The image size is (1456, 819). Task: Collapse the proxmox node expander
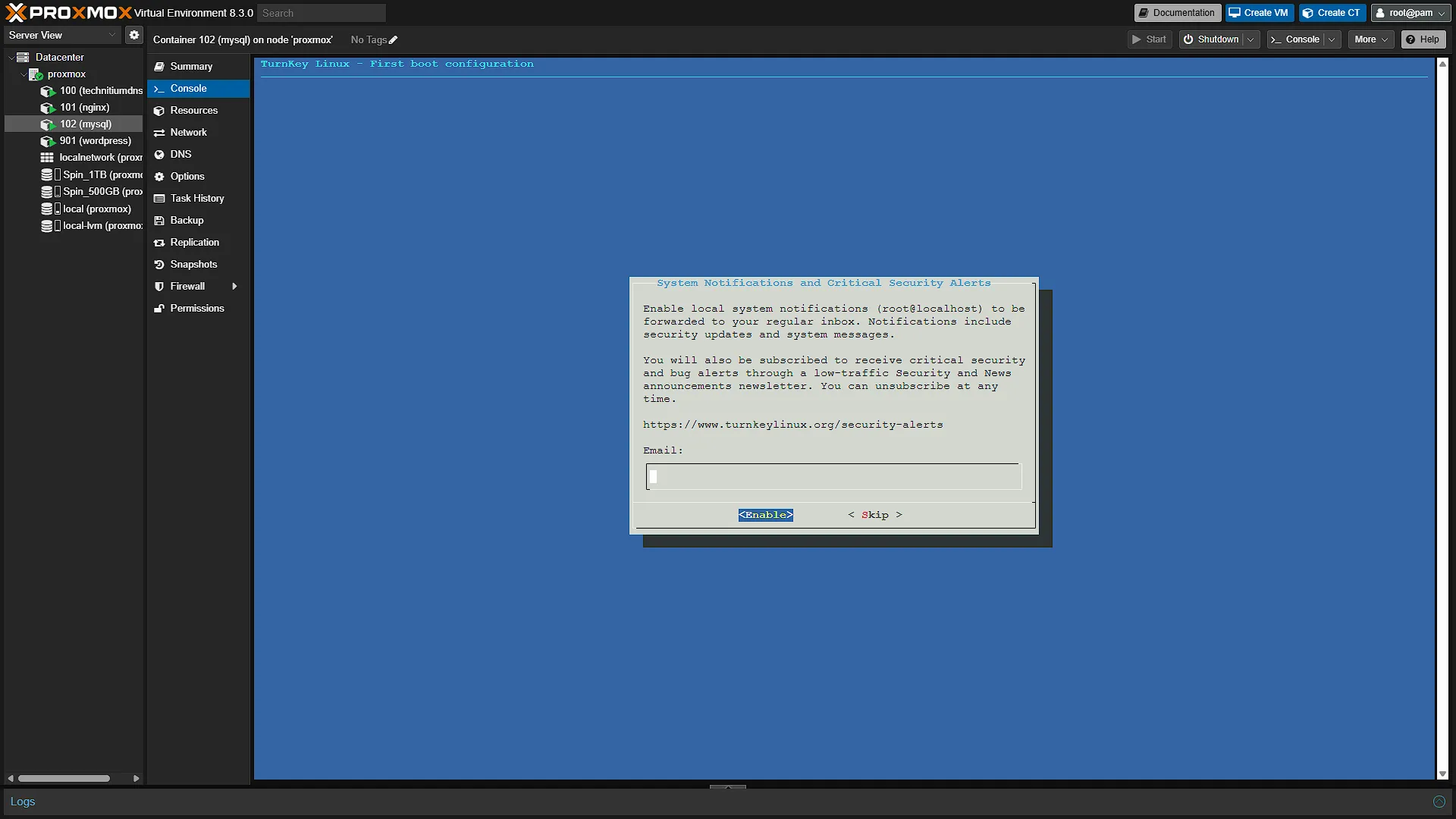(x=24, y=74)
